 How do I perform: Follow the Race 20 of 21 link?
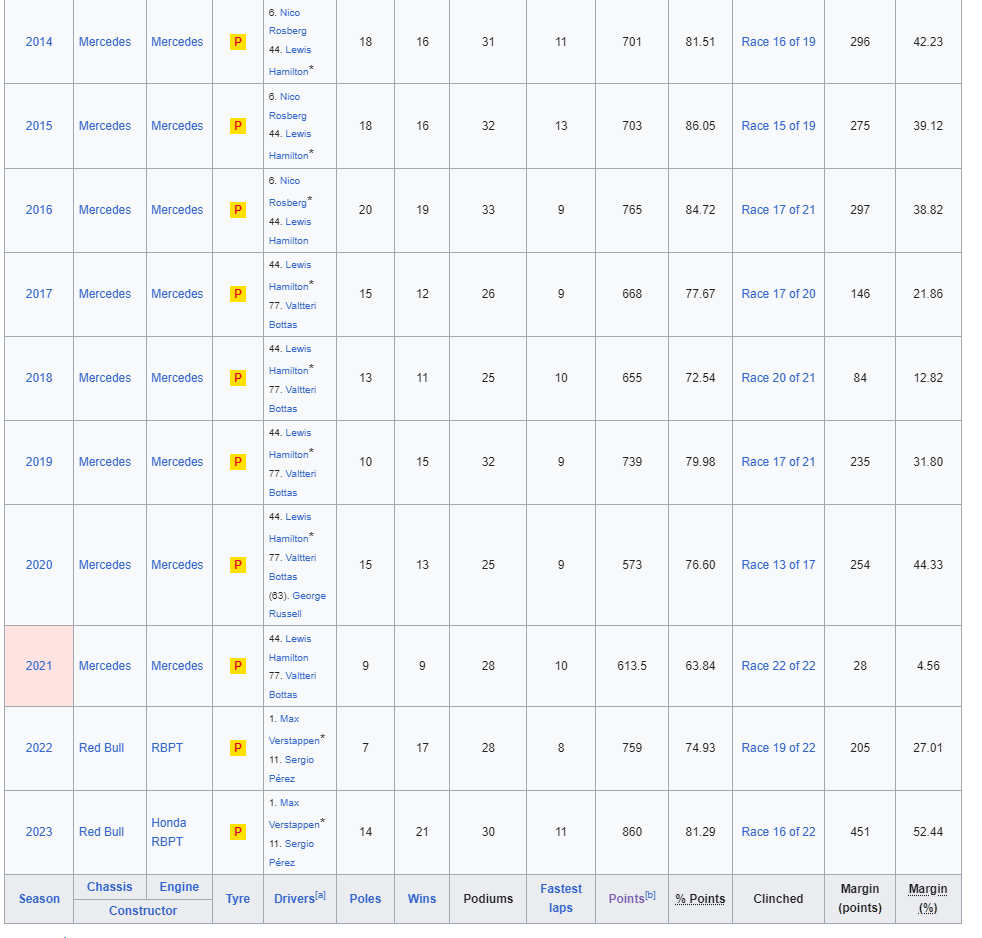(778, 378)
